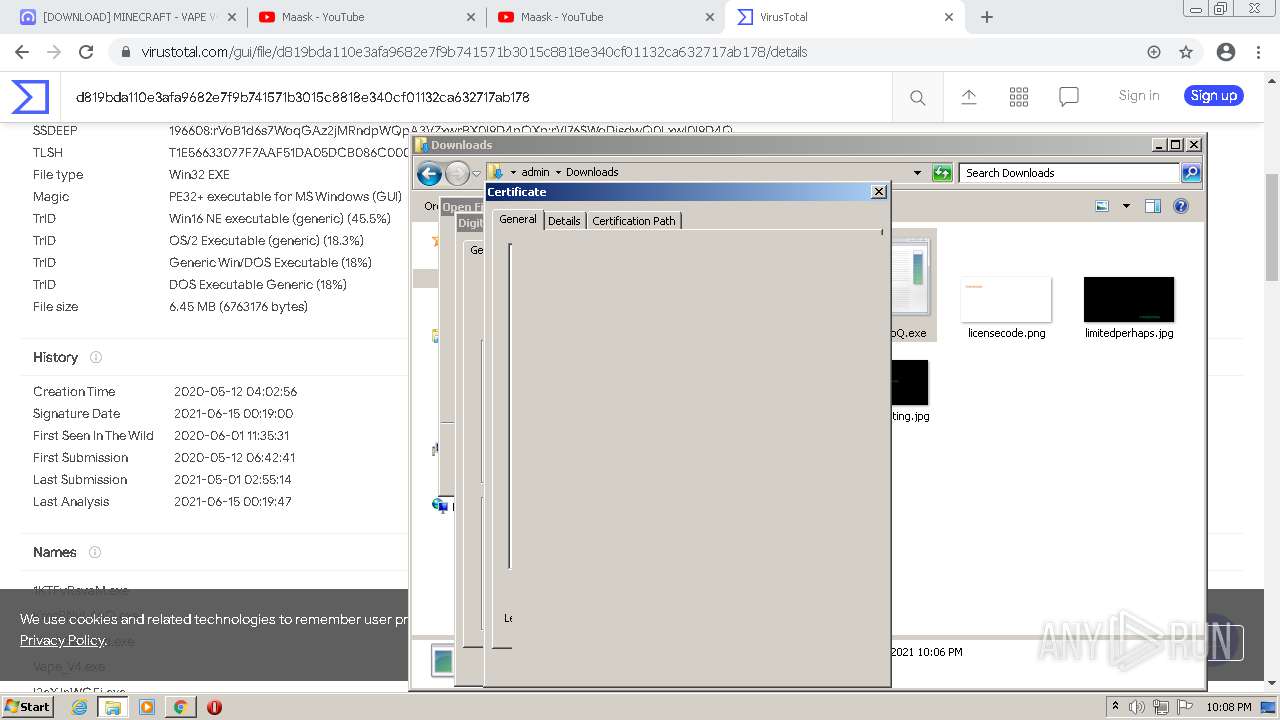Open recent pages dropdown in Downloads
Viewport: 1280px width, 720px height.
click(x=476, y=174)
